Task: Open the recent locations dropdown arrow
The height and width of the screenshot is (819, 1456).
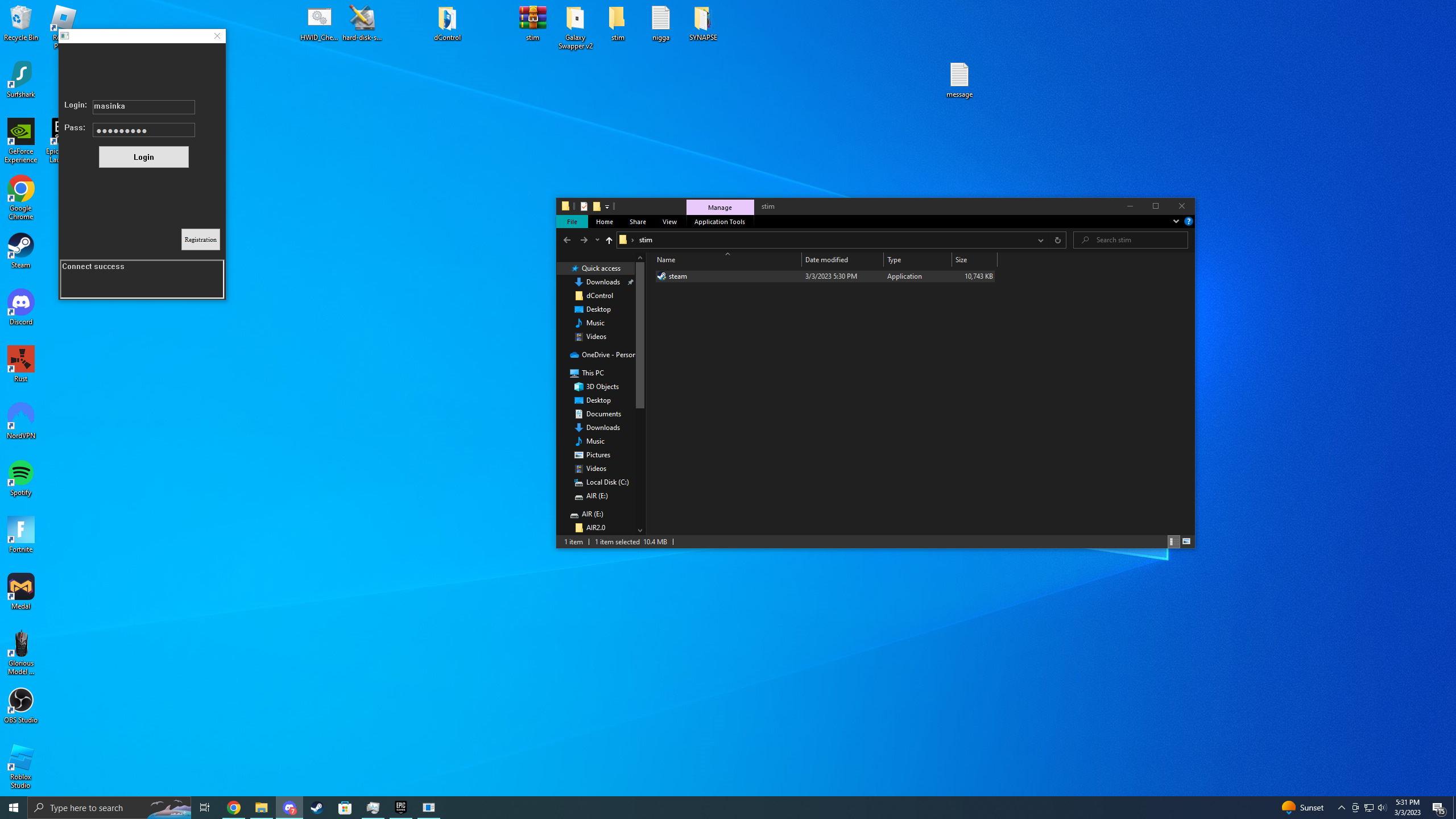Action: click(x=597, y=240)
